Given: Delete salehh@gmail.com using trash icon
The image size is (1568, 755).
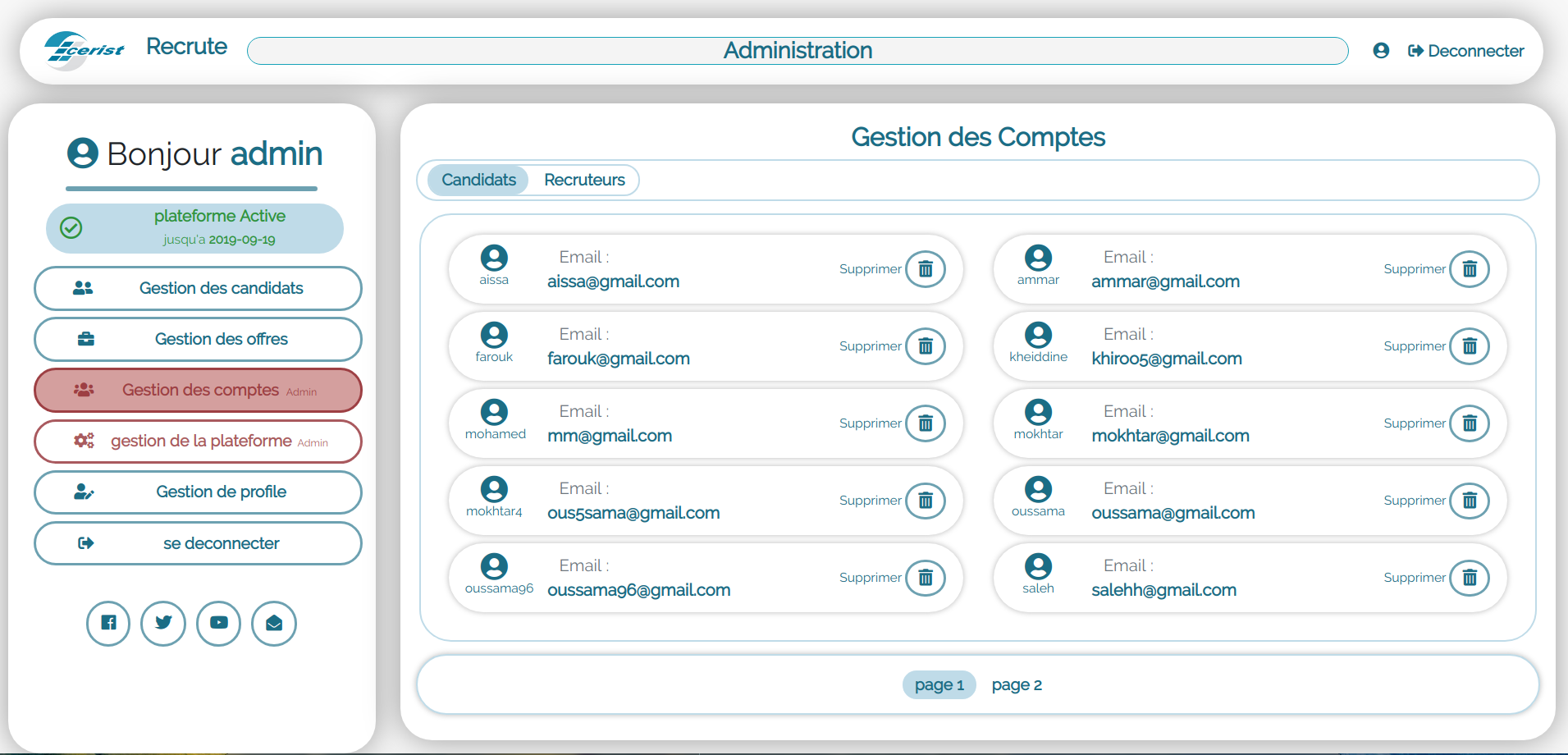Looking at the screenshot, I should [x=1470, y=578].
